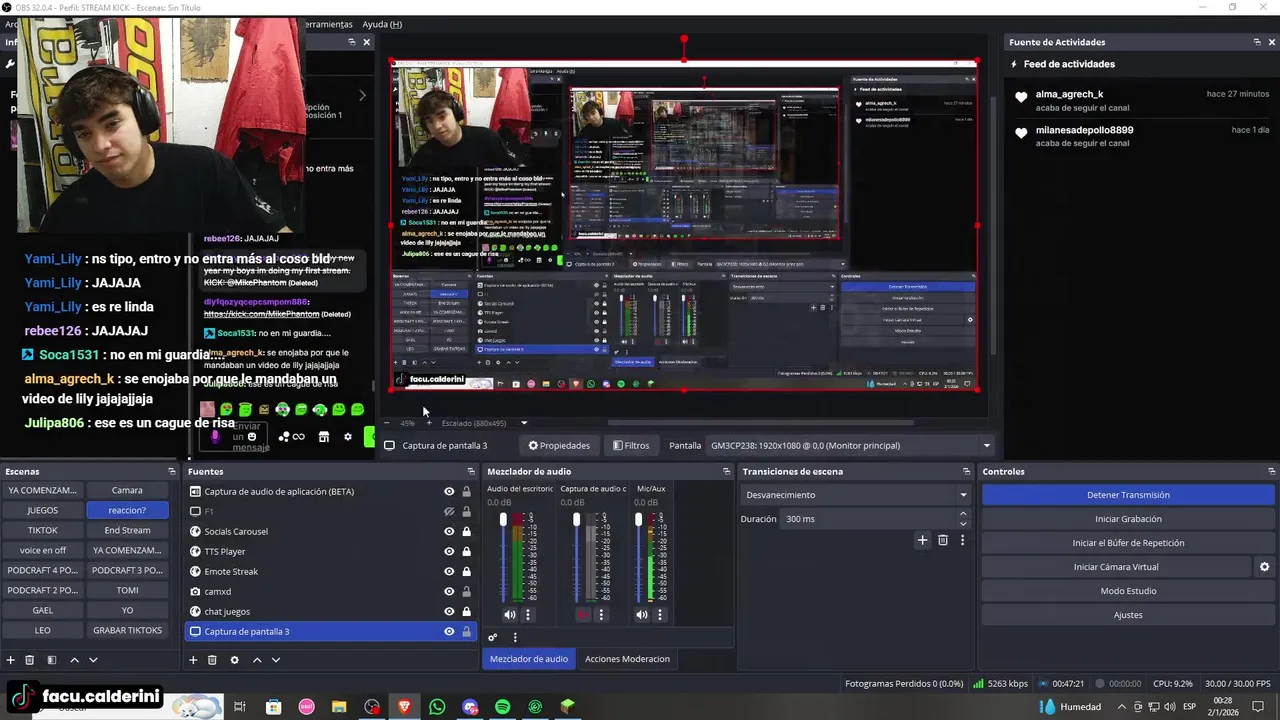
Task: Add a new source in Fuentes panel
Action: (193, 660)
